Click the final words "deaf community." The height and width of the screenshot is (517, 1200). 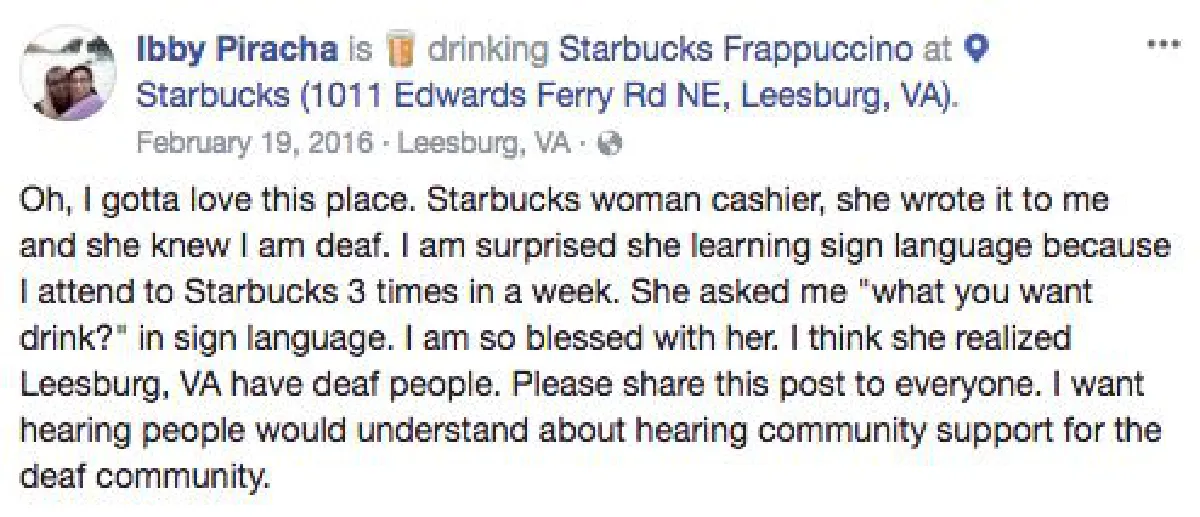pos(144,477)
